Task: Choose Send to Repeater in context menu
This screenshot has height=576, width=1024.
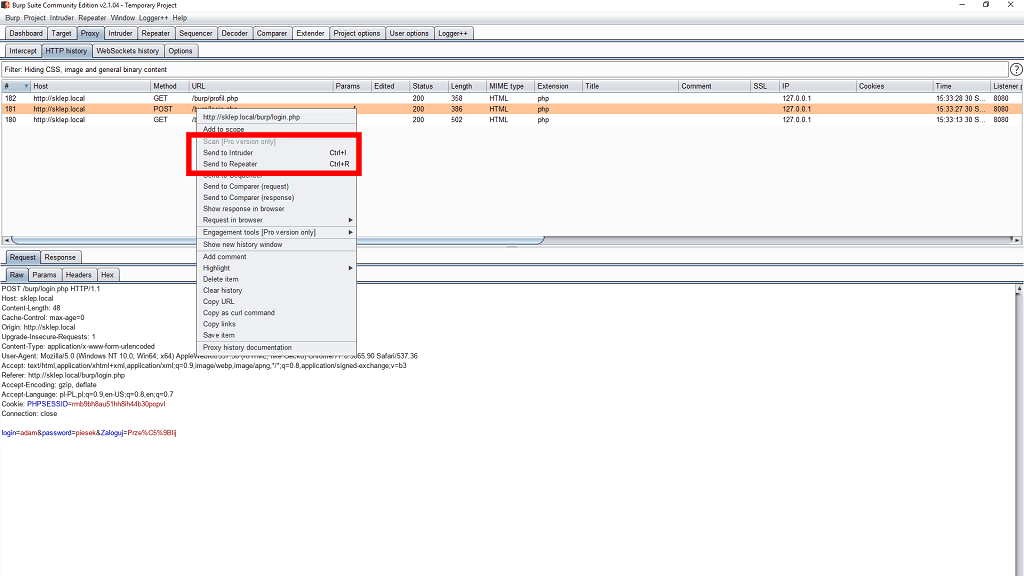Action: click(277, 164)
